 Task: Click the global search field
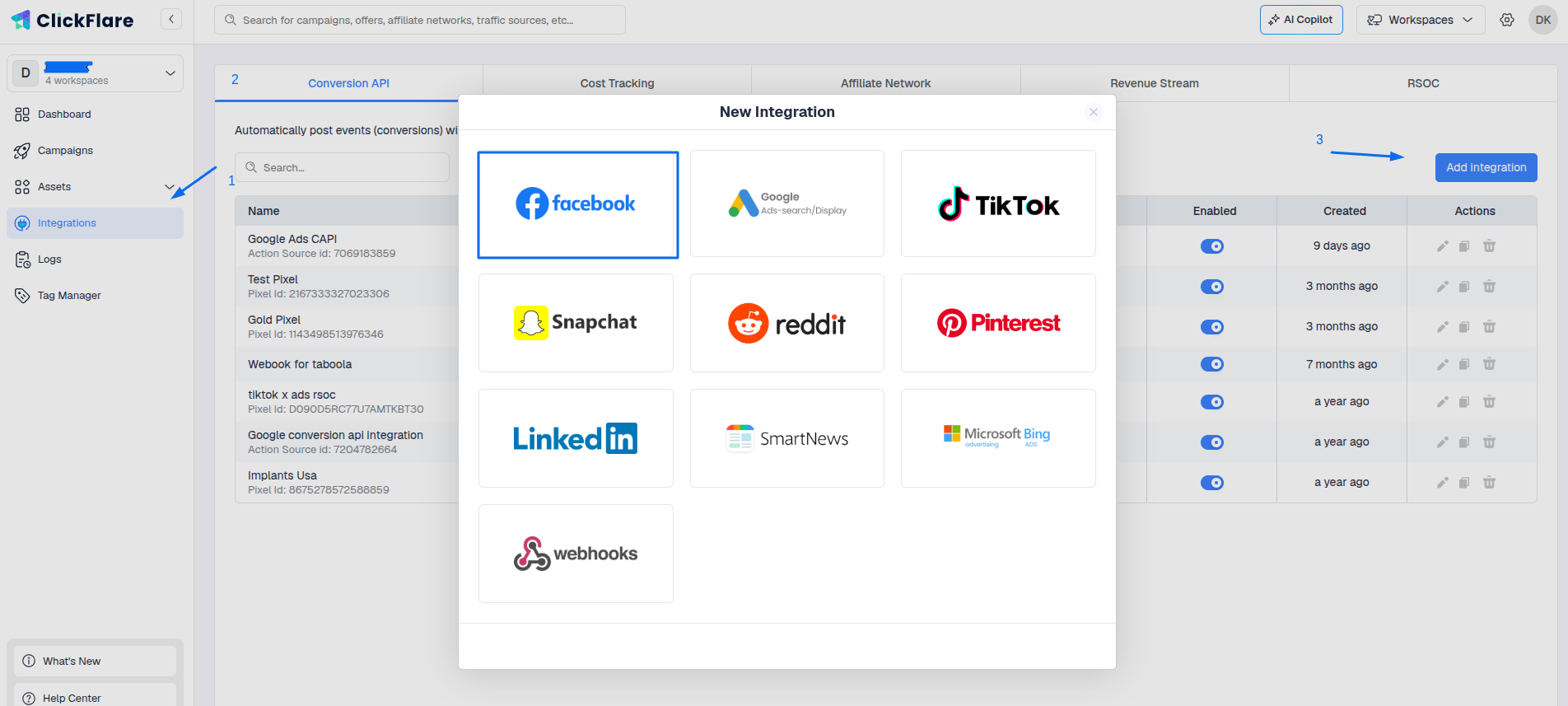tap(420, 20)
